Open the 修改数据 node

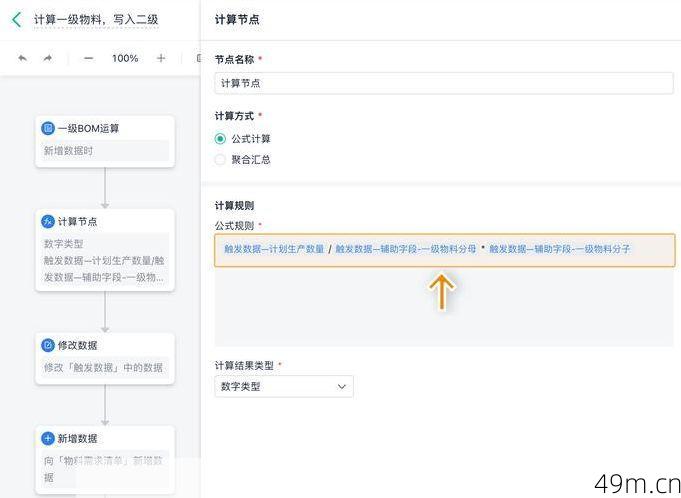[105, 358]
